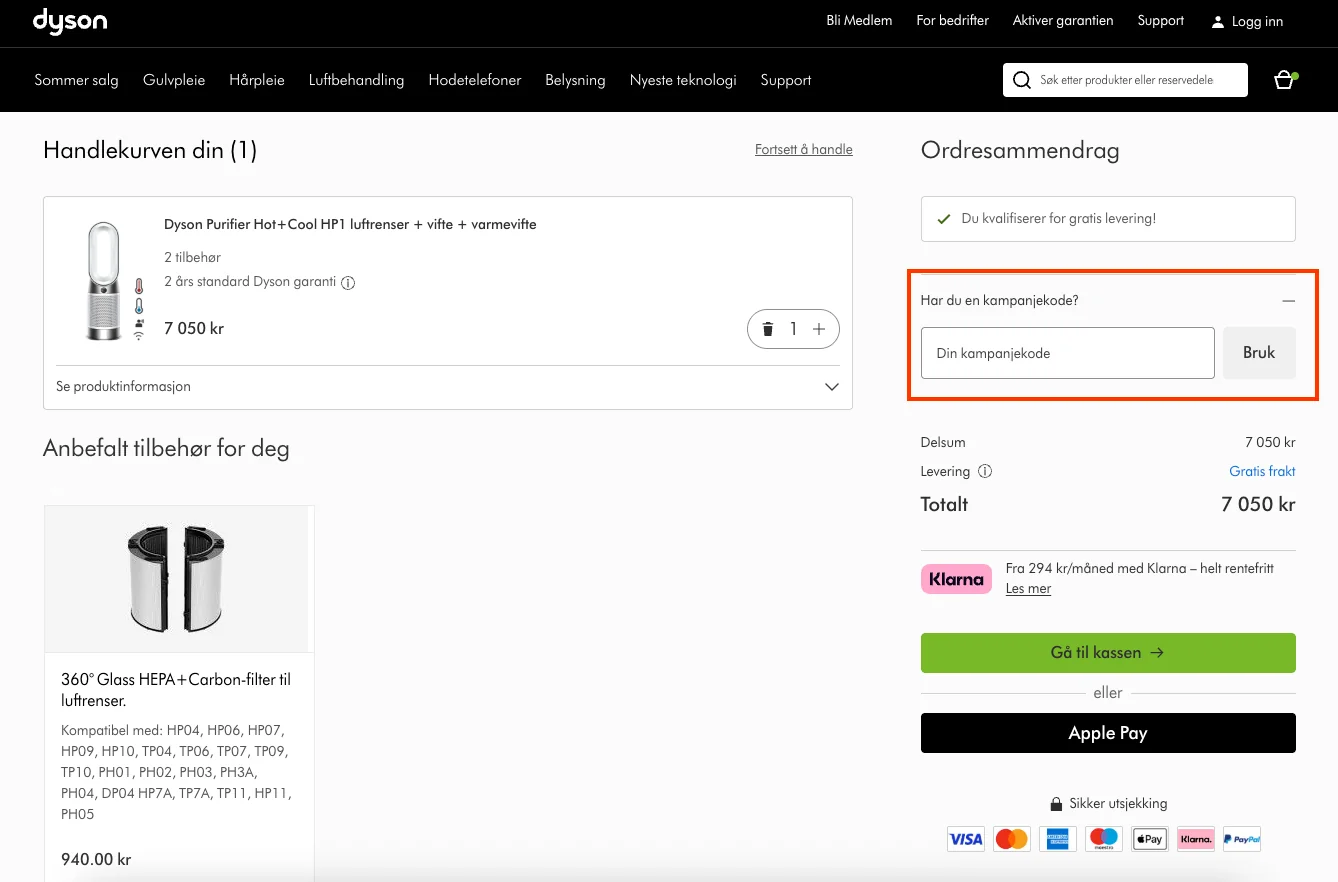
Task: Expand Se produktinformasjon
Action: point(448,387)
